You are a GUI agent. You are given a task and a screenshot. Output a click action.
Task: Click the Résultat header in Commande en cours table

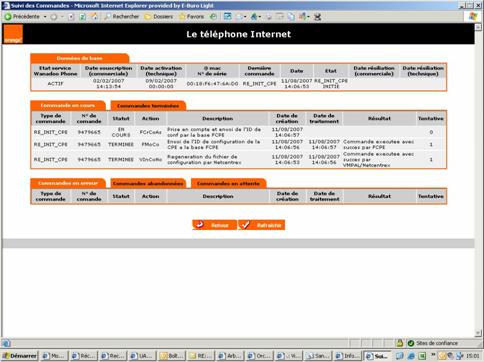(x=379, y=119)
